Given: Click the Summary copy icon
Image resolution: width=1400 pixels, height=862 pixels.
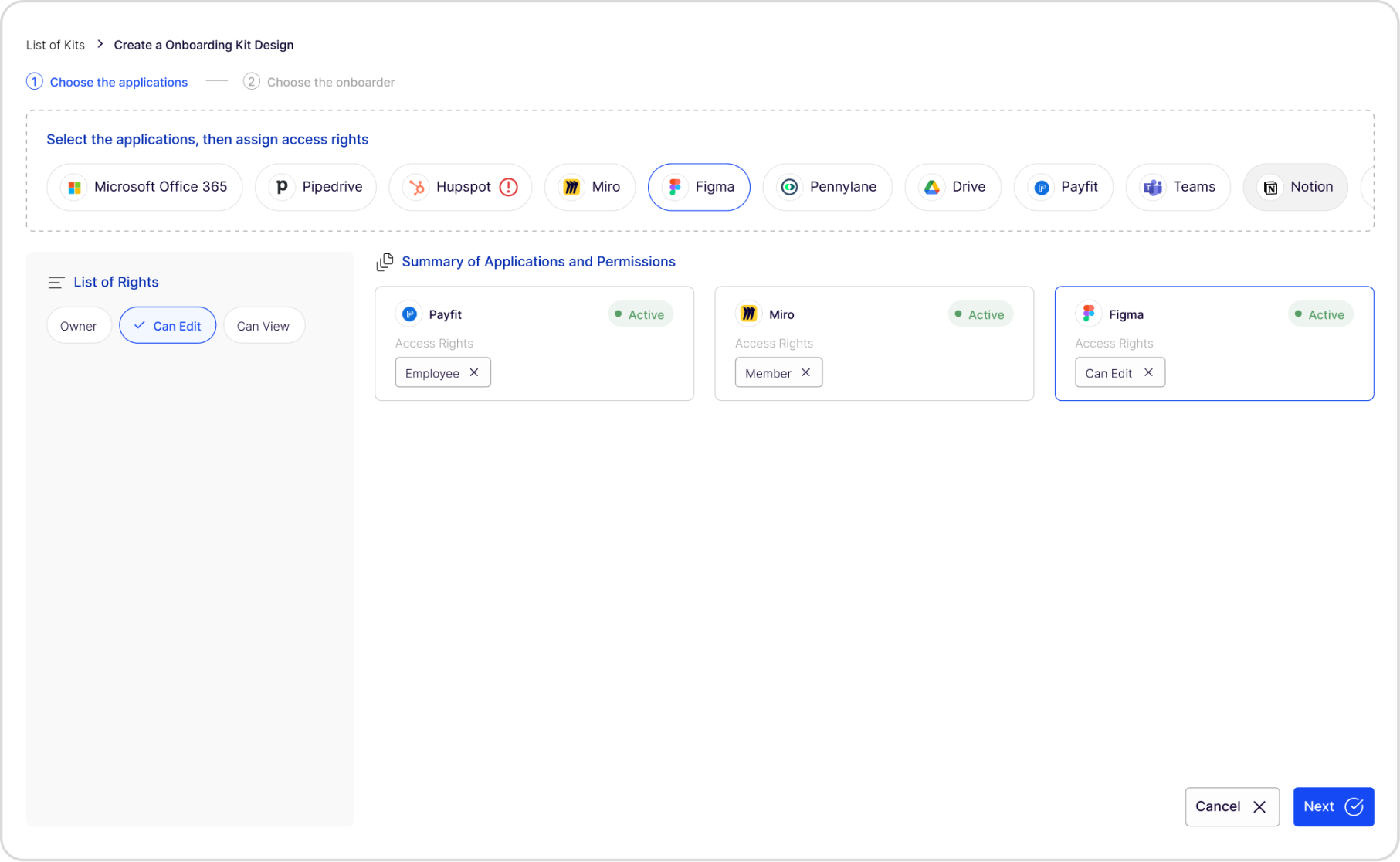Looking at the screenshot, I should pos(385,262).
